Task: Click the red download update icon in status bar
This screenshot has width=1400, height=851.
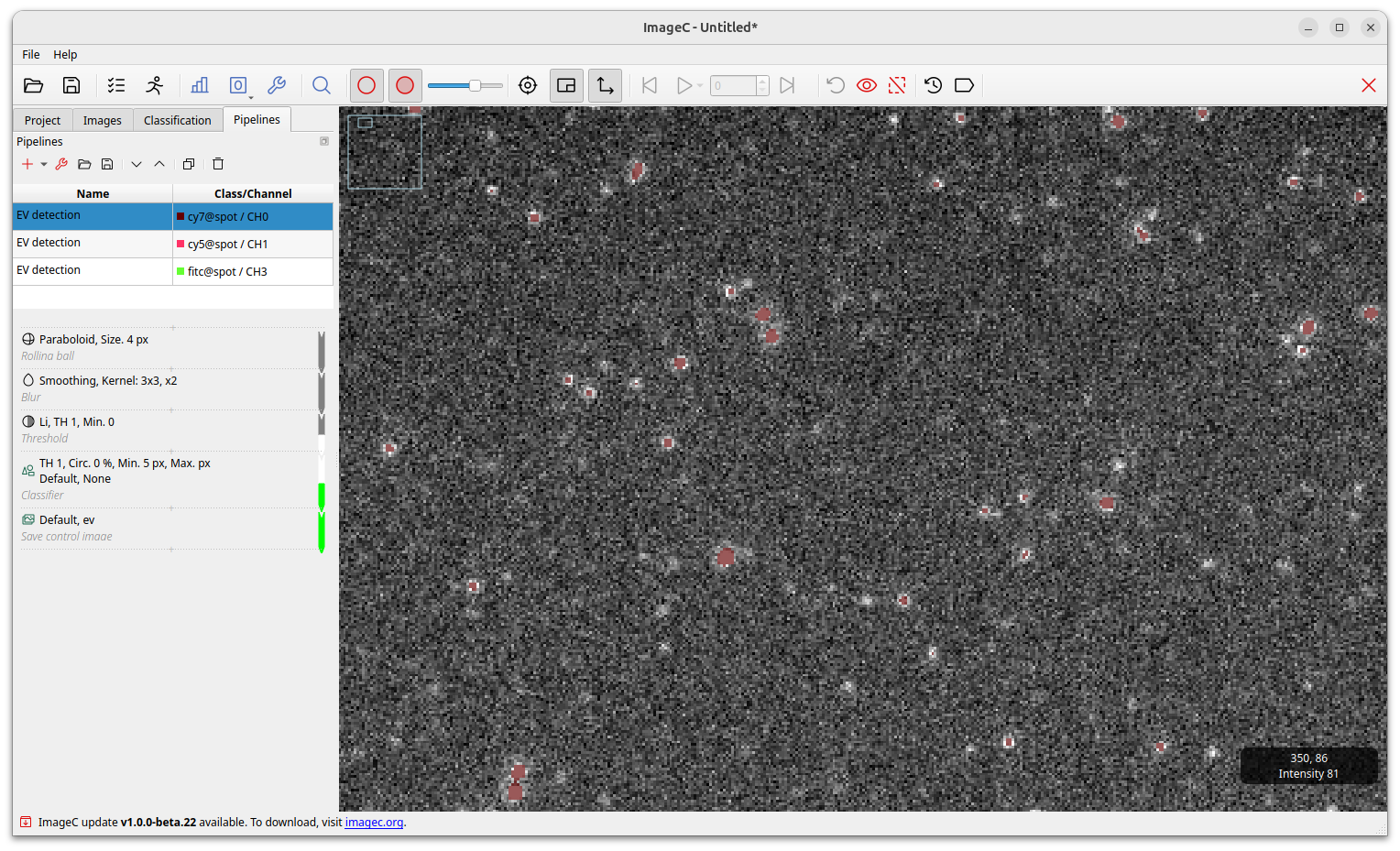Action: [26, 823]
